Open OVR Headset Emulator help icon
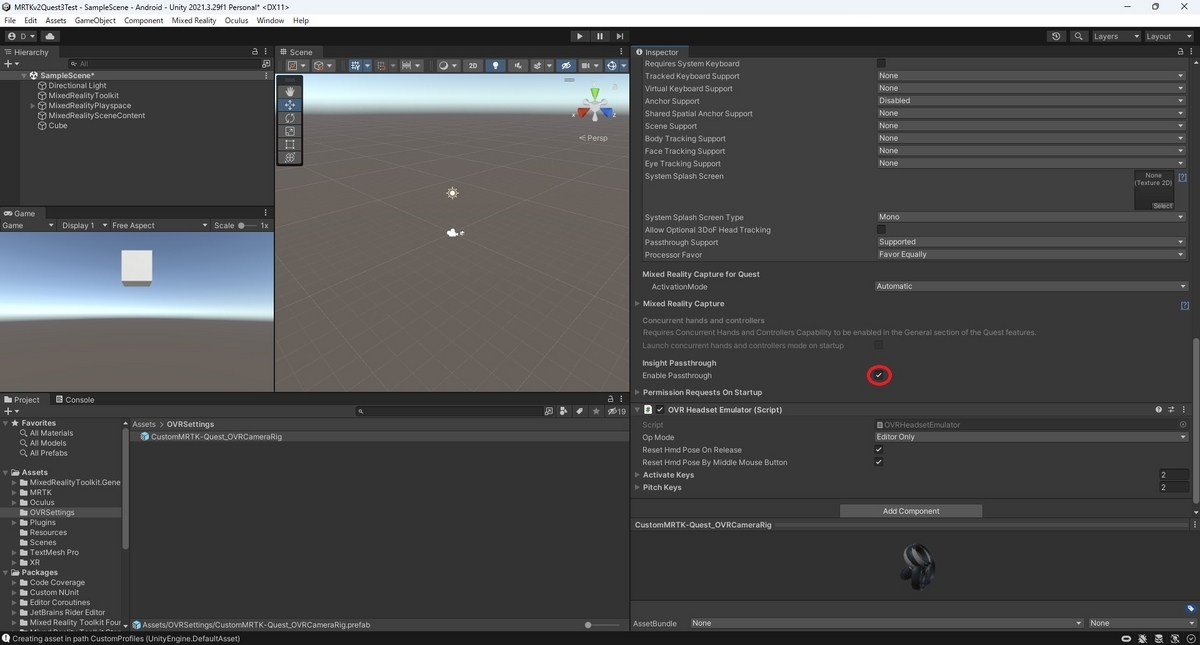1200x645 pixels. 1159,410
